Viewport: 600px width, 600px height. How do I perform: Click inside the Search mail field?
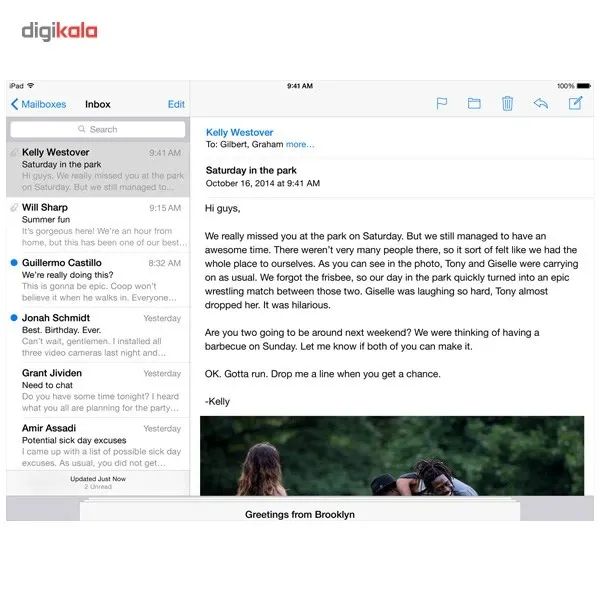98,129
